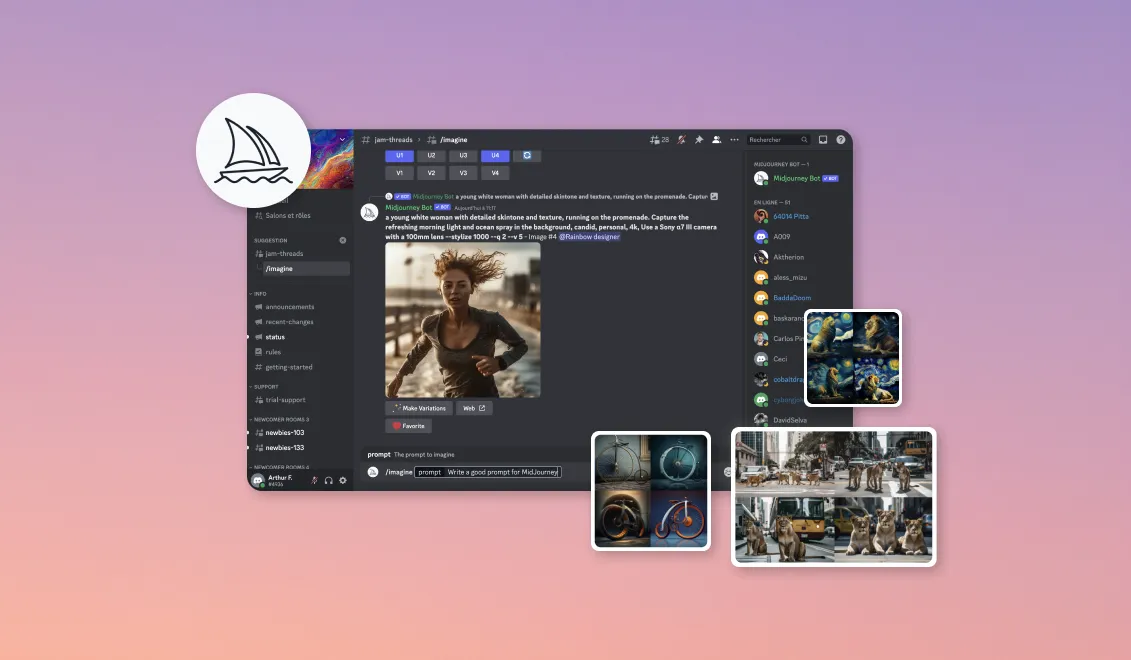The image size is (1131, 660).
Task: Click the U2 upscale button
Action: point(431,155)
